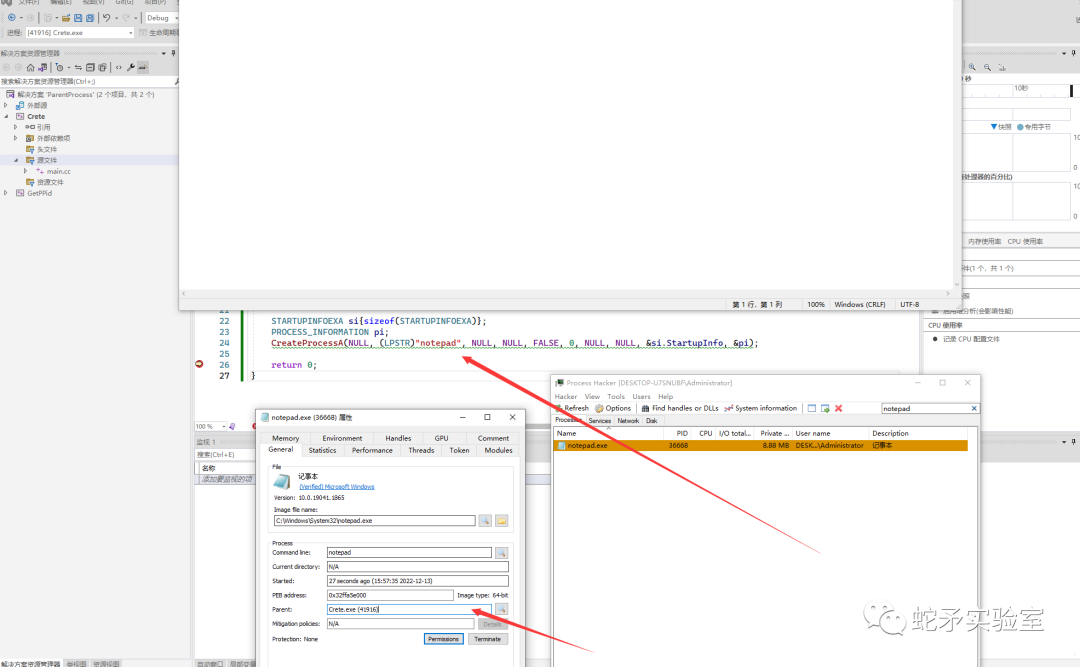Open Options in Process Hacker toolbar
1080x667 pixels.
(x=613, y=408)
